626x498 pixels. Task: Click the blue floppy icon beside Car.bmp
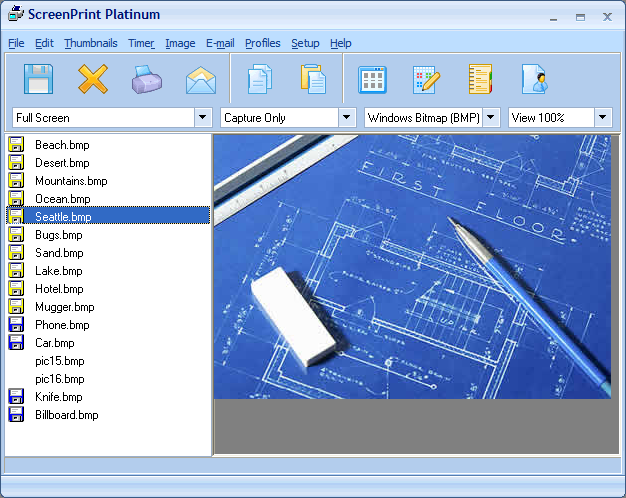16,343
